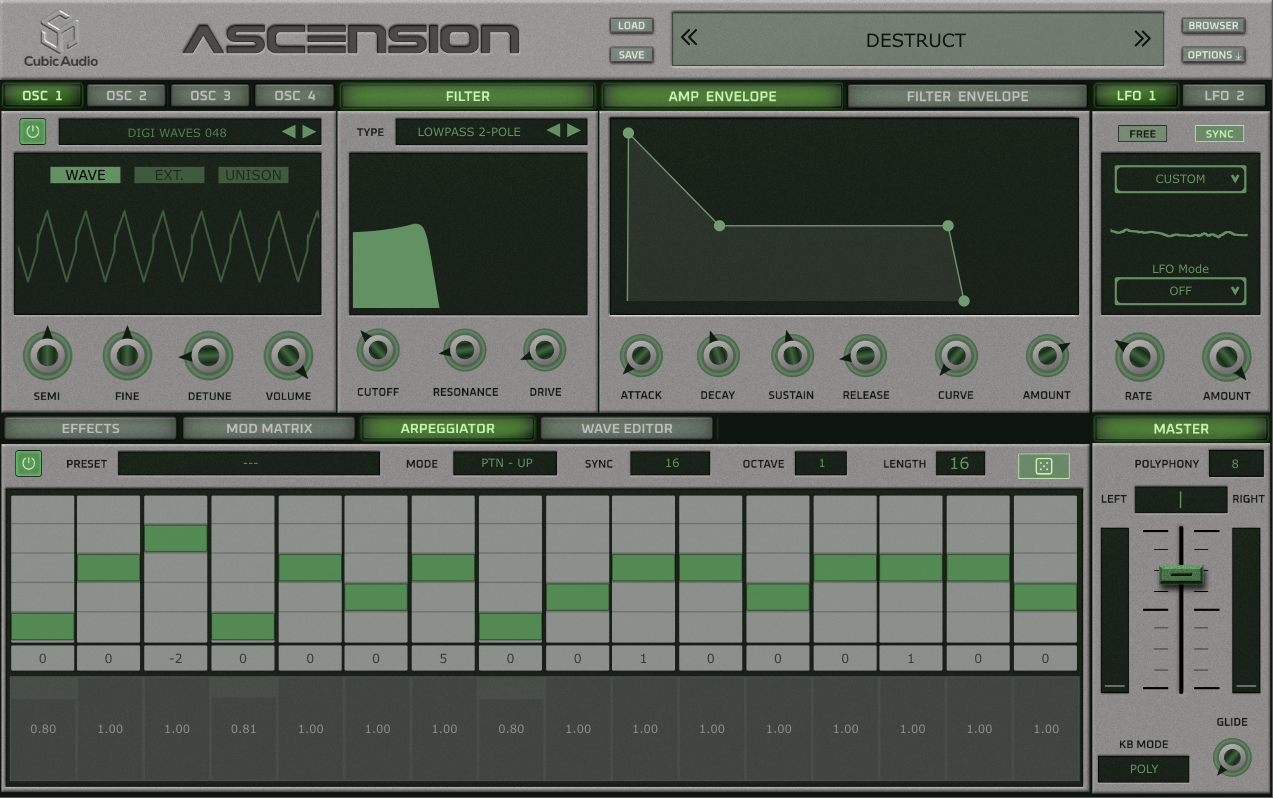Open the arpeggiator OCTAVE value selector
Screen dimensions: 1273x798
click(821, 463)
